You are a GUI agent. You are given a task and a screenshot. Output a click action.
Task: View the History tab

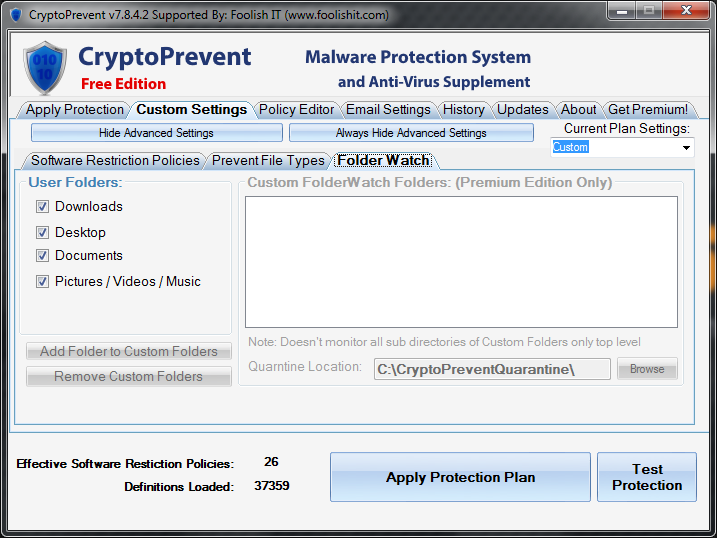point(464,110)
